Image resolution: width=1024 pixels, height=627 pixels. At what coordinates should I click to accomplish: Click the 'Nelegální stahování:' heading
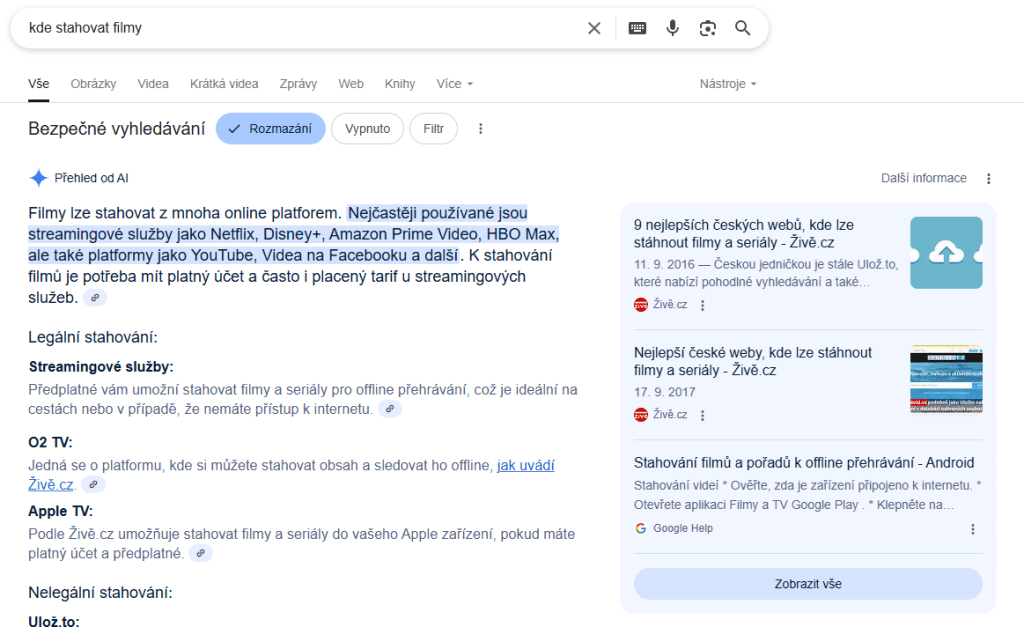coord(100,592)
